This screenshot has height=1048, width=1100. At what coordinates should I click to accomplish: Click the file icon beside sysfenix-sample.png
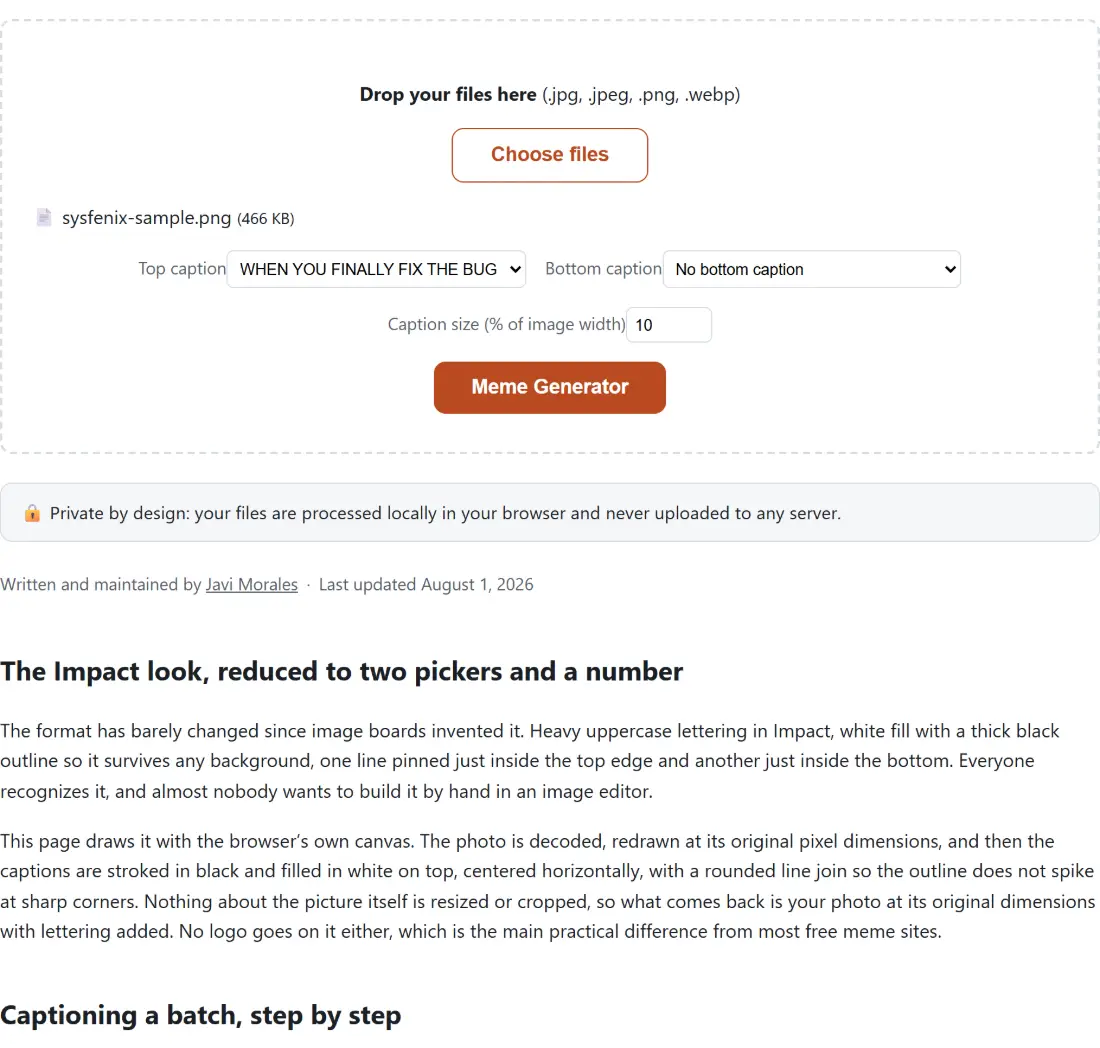(x=43, y=218)
